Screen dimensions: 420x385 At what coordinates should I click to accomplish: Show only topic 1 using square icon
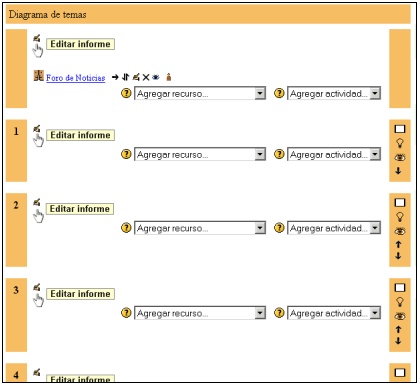[x=400, y=129]
